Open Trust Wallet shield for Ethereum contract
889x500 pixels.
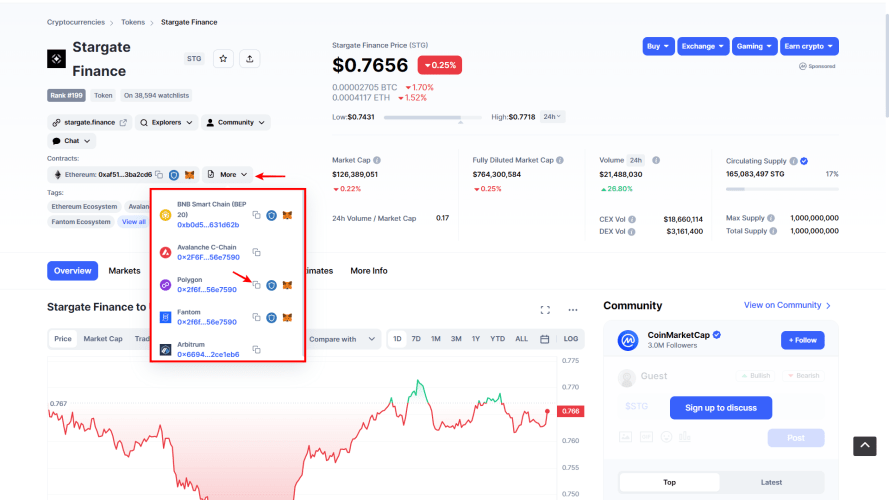(x=174, y=175)
